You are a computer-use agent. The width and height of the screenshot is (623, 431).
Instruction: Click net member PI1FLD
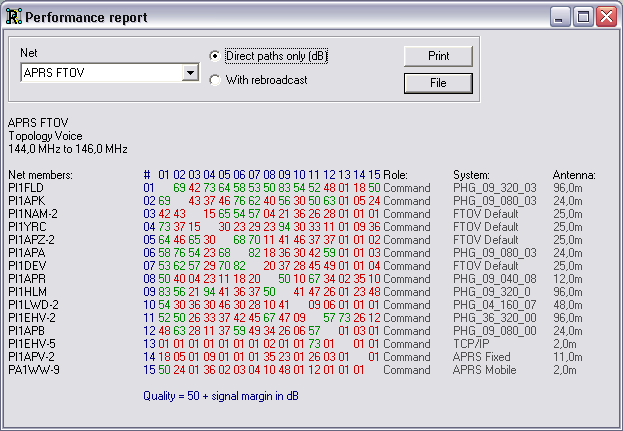click(x=26, y=188)
